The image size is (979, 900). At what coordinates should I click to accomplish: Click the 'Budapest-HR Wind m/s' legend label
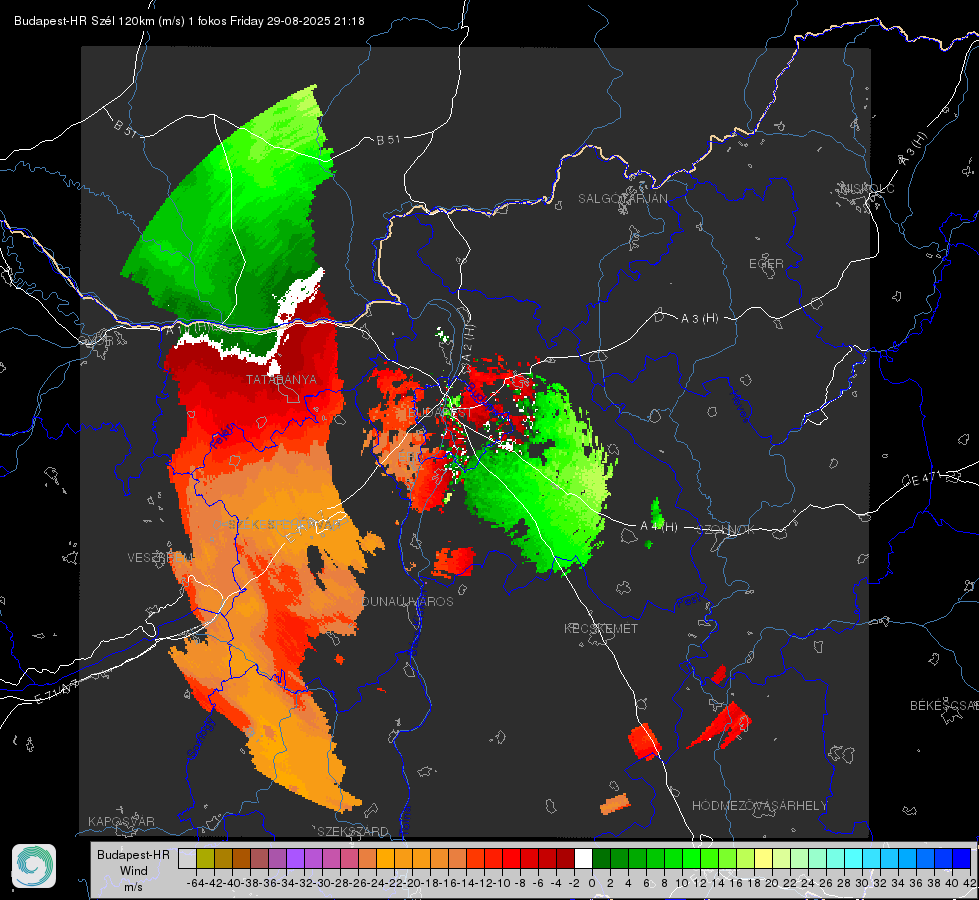[x=134, y=871]
